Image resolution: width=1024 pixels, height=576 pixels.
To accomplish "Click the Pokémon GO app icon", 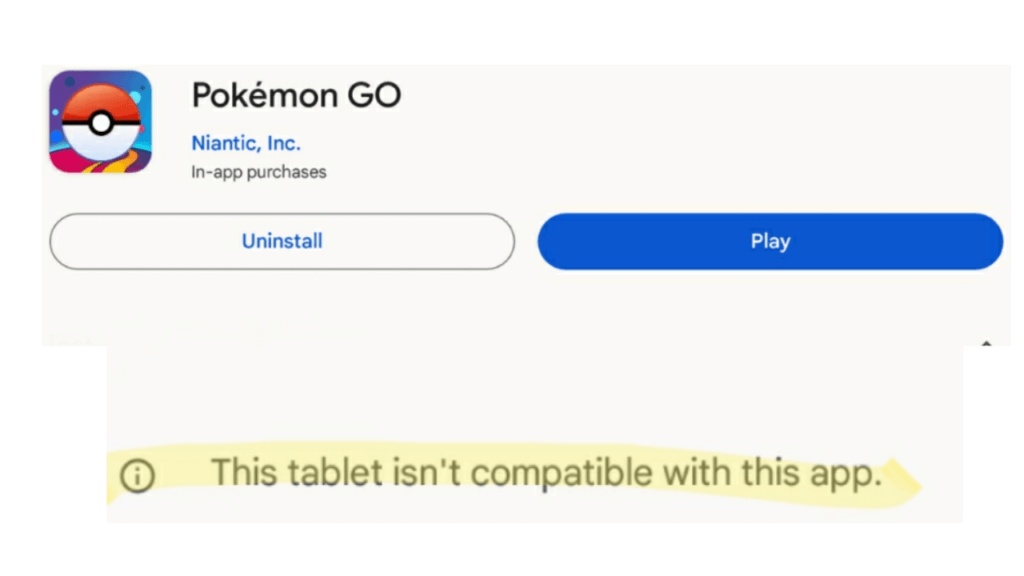I will coord(100,121).
